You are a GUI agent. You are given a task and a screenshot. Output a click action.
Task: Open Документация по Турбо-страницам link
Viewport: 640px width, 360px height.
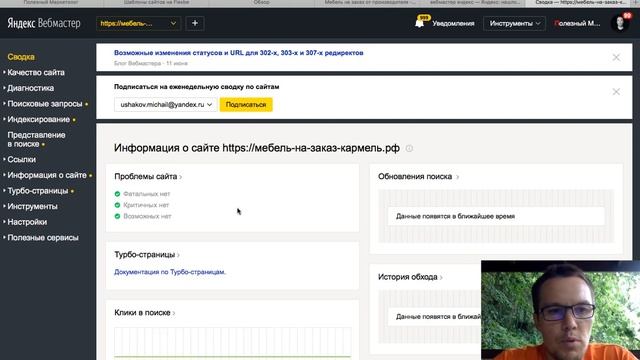[x=170, y=272]
